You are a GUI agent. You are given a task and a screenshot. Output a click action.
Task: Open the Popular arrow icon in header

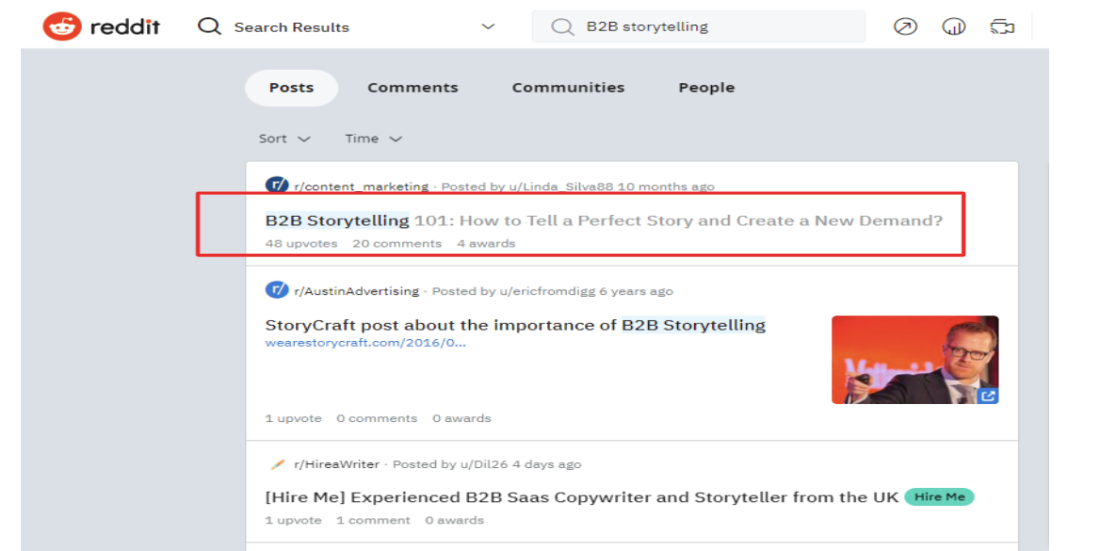click(905, 27)
